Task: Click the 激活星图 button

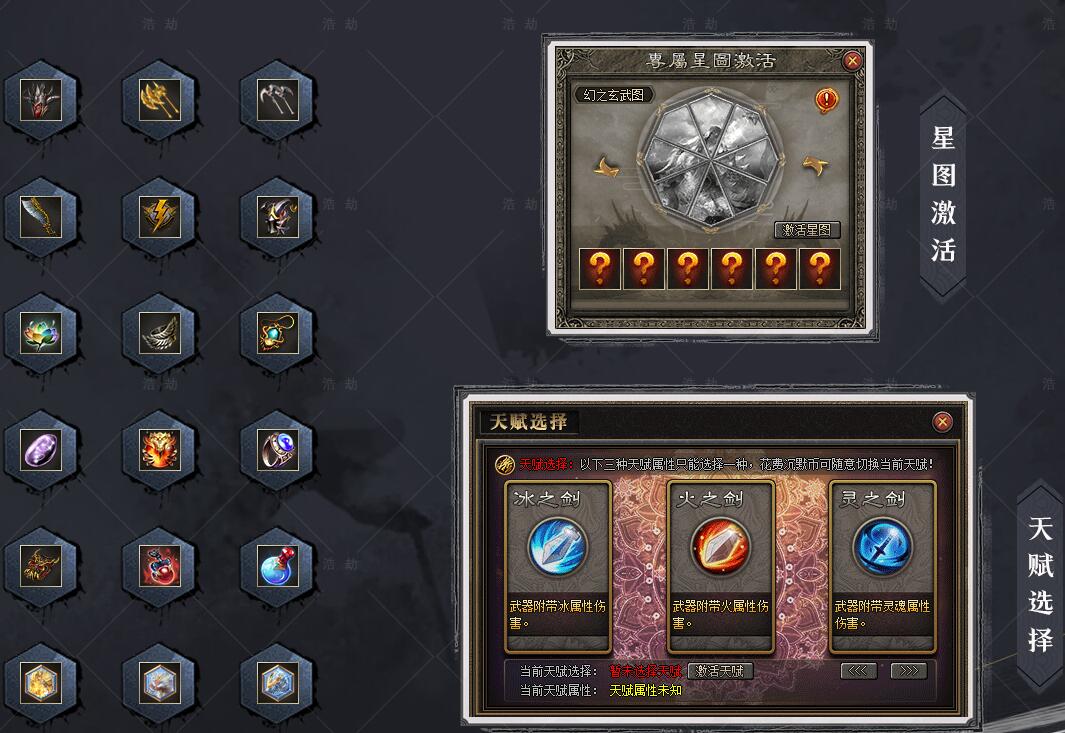Action: [807, 230]
